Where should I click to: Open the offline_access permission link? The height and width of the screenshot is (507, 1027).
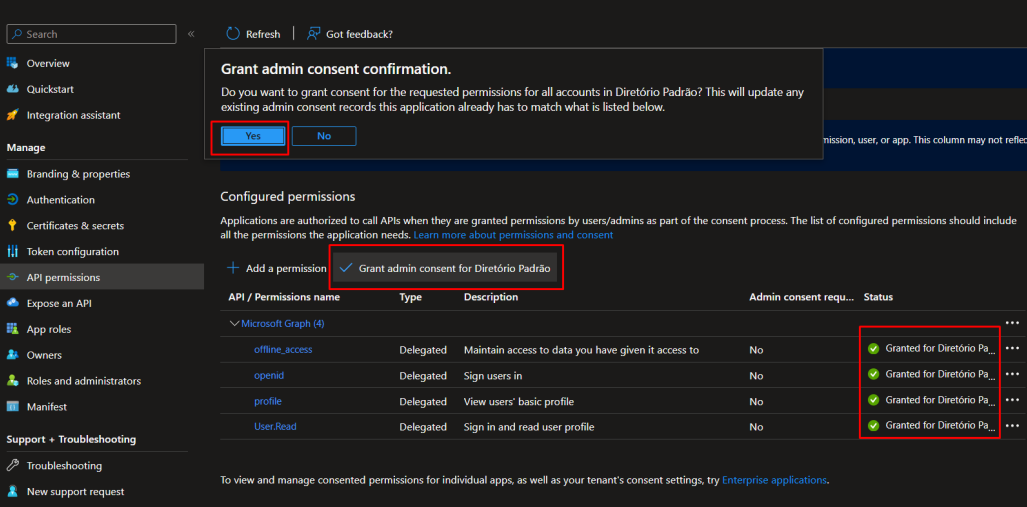(283, 349)
